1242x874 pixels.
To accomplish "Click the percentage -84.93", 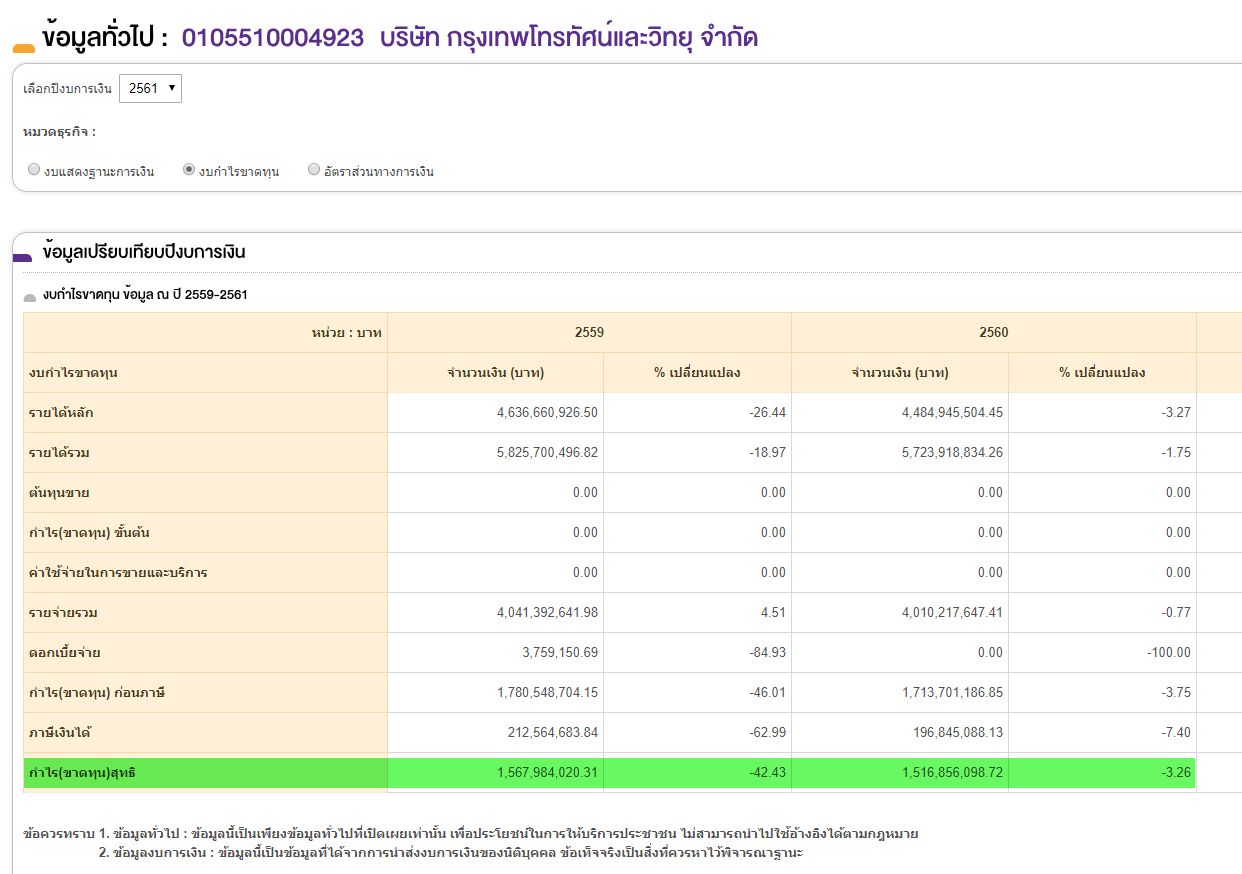I will point(767,653).
